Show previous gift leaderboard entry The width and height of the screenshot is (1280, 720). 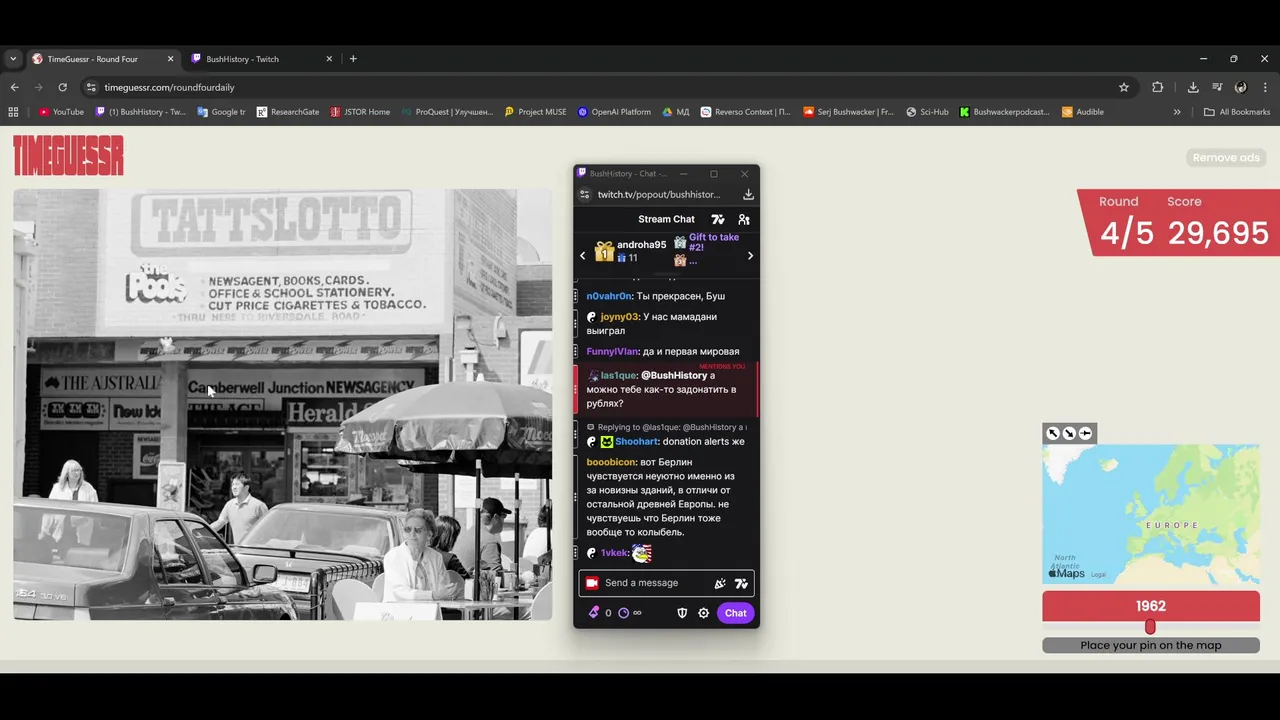point(583,256)
